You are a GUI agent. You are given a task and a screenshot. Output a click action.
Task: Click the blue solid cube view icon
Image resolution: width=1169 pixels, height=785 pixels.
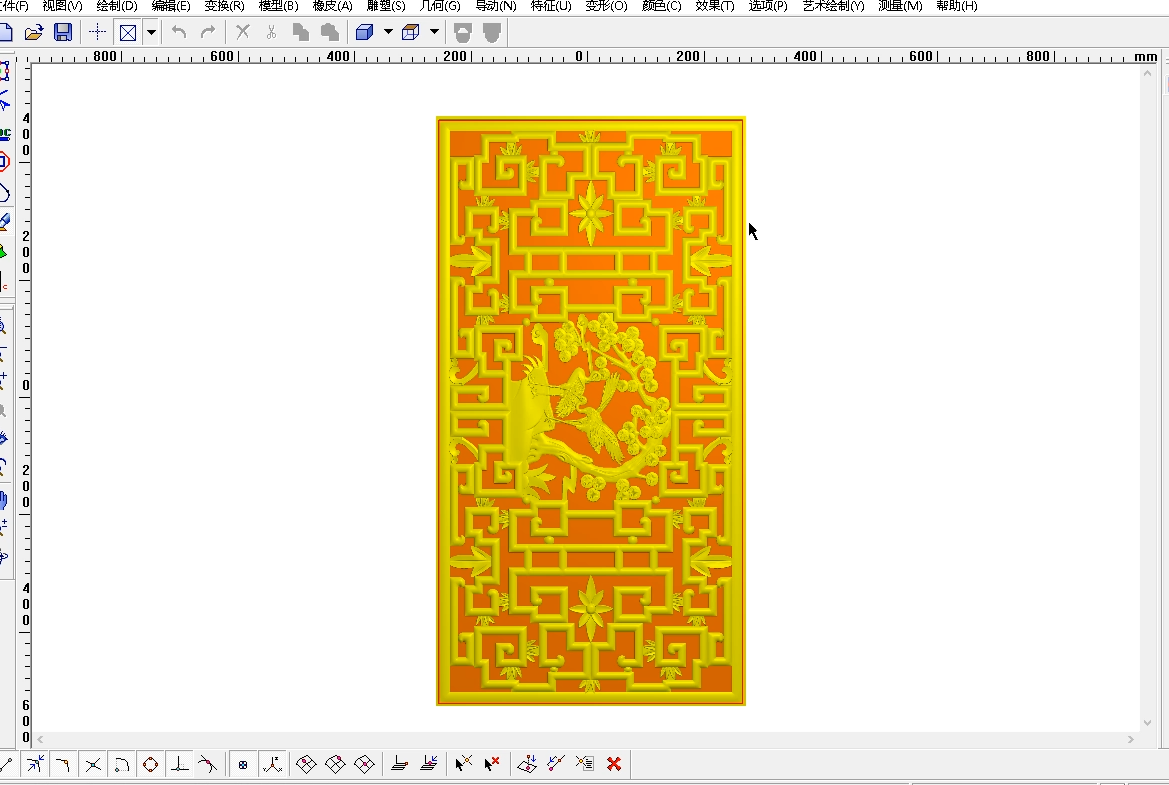364,32
